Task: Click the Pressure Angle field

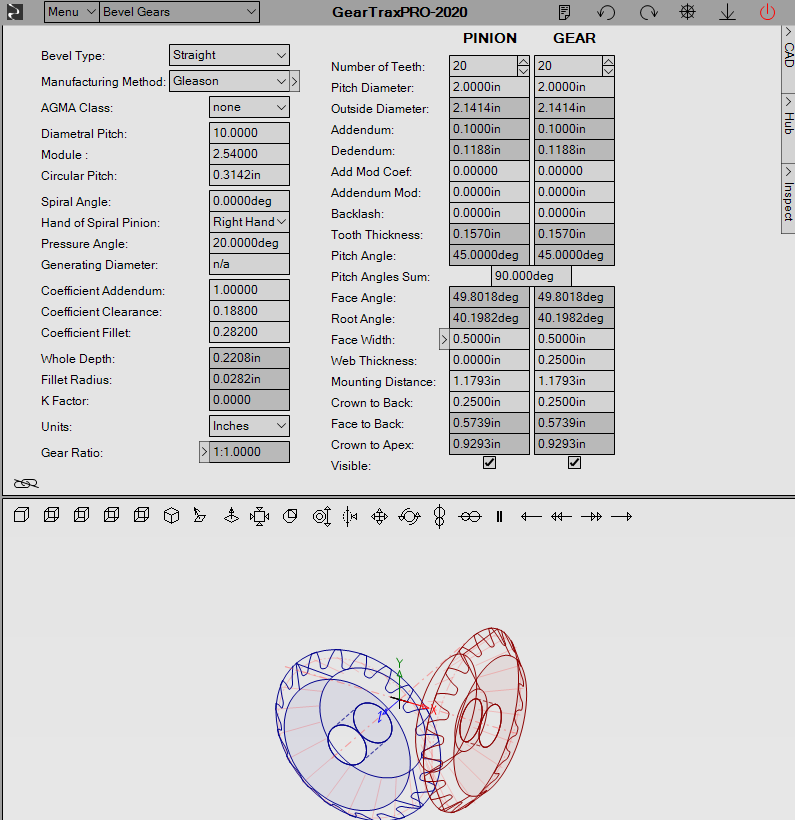Action: coord(249,243)
